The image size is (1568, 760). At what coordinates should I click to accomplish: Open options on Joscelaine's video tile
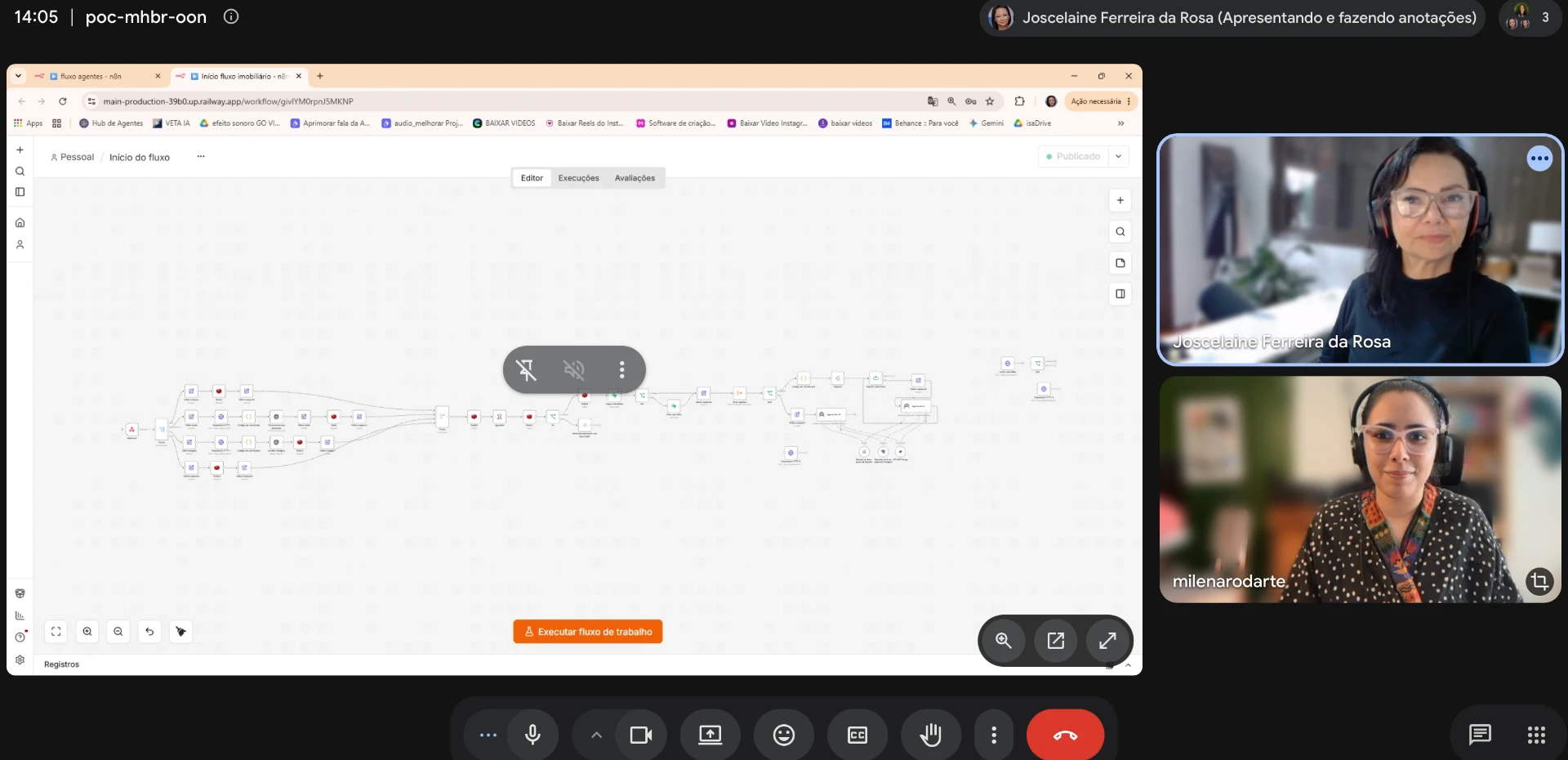tap(1539, 159)
